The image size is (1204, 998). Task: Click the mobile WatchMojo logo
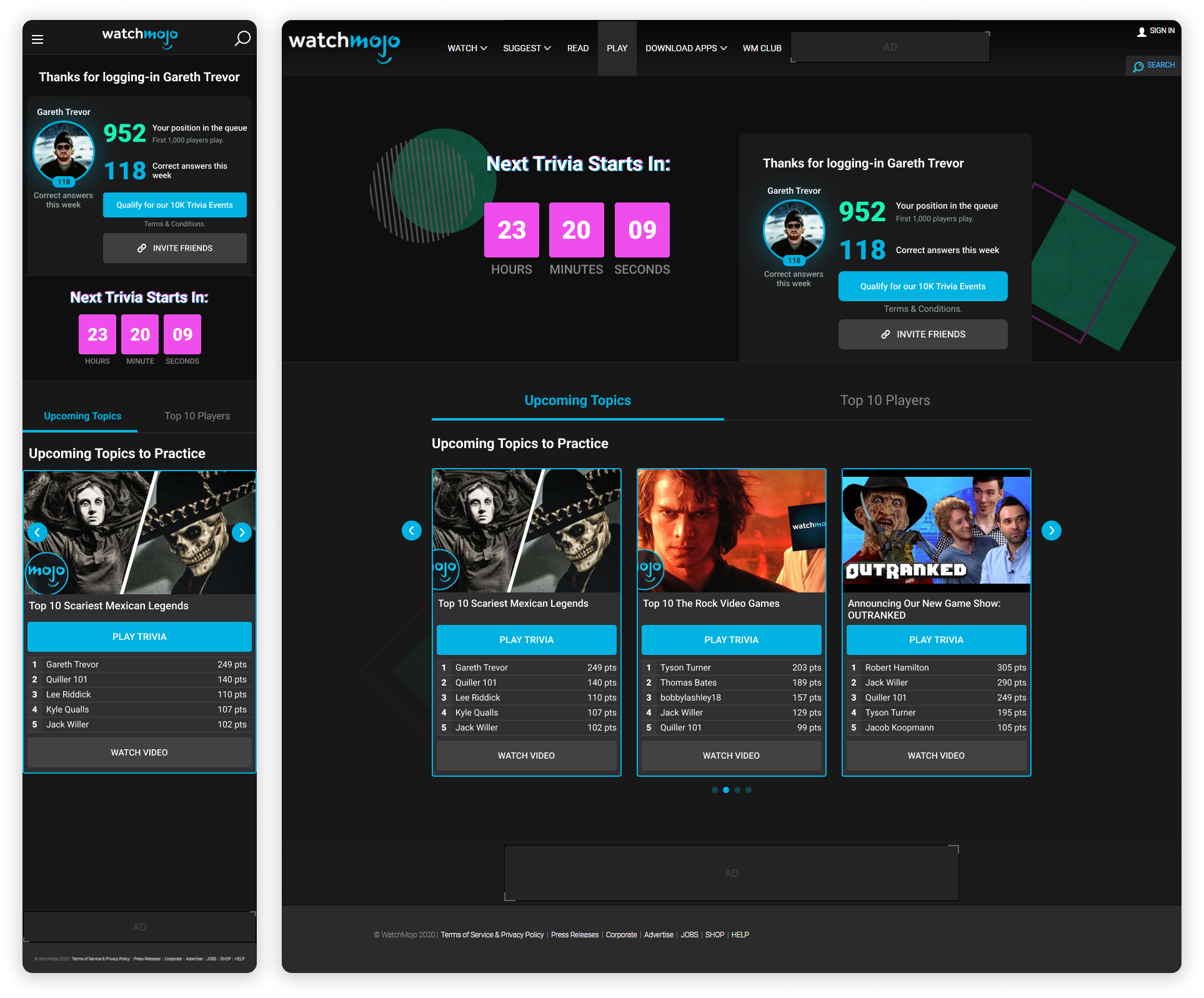pyautogui.click(x=140, y=37)
